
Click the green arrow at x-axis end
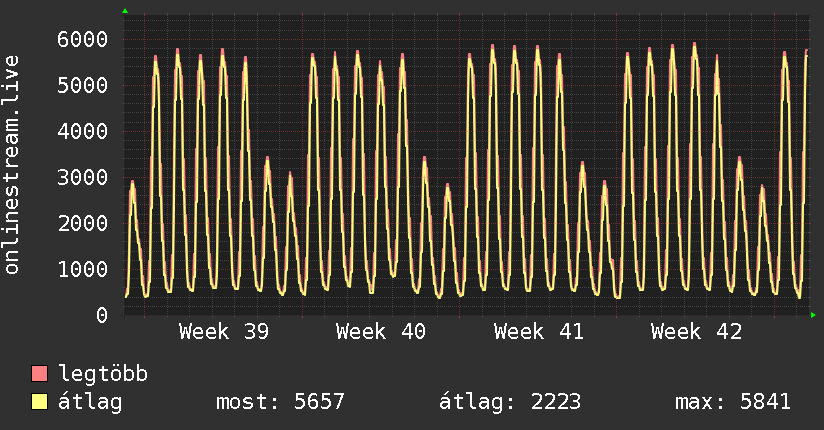(x=813, y=315)
